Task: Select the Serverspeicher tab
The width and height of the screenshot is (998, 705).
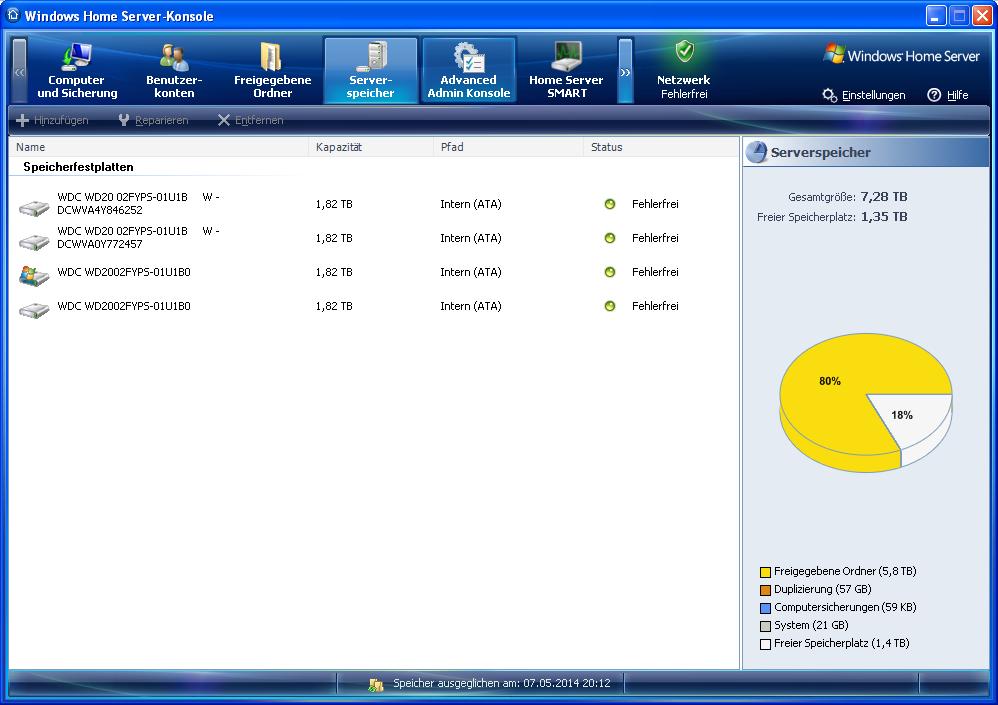Action: tap(370, 70)
